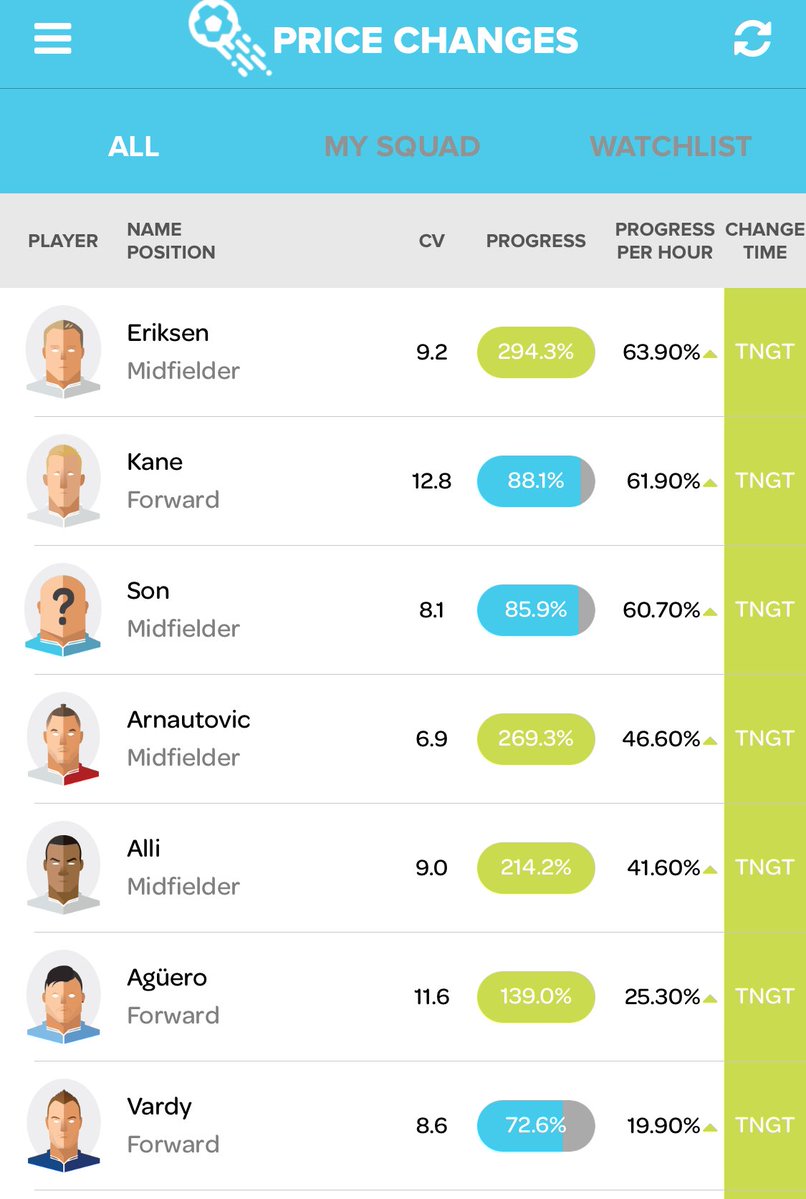Open Vardy's player avatar
This screenshot has width=806, height=1199.
63,1126
